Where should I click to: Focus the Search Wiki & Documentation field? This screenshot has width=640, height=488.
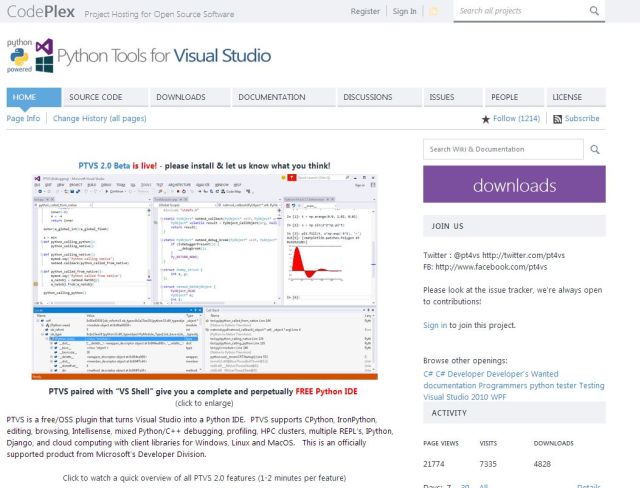coord(503,149)
